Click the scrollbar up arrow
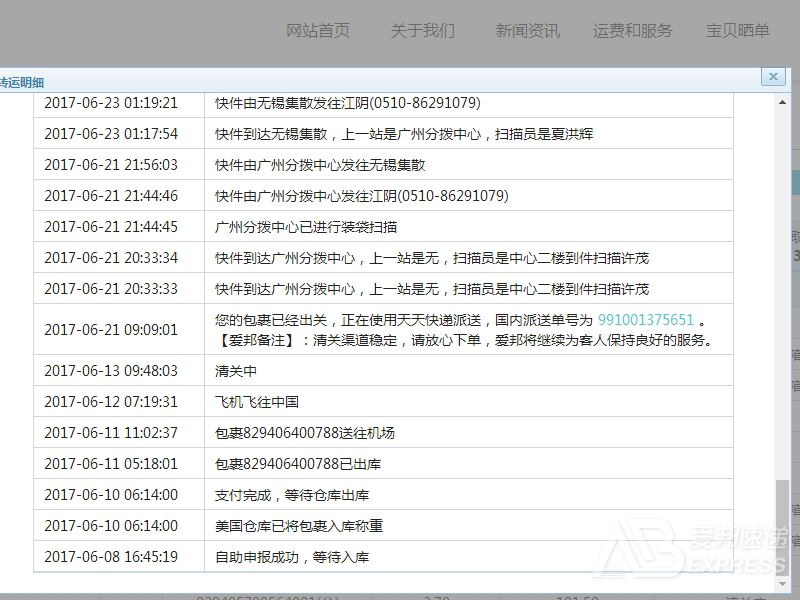Image resolution: width=800 pixels, height=600 pixels. pos(782,103)
